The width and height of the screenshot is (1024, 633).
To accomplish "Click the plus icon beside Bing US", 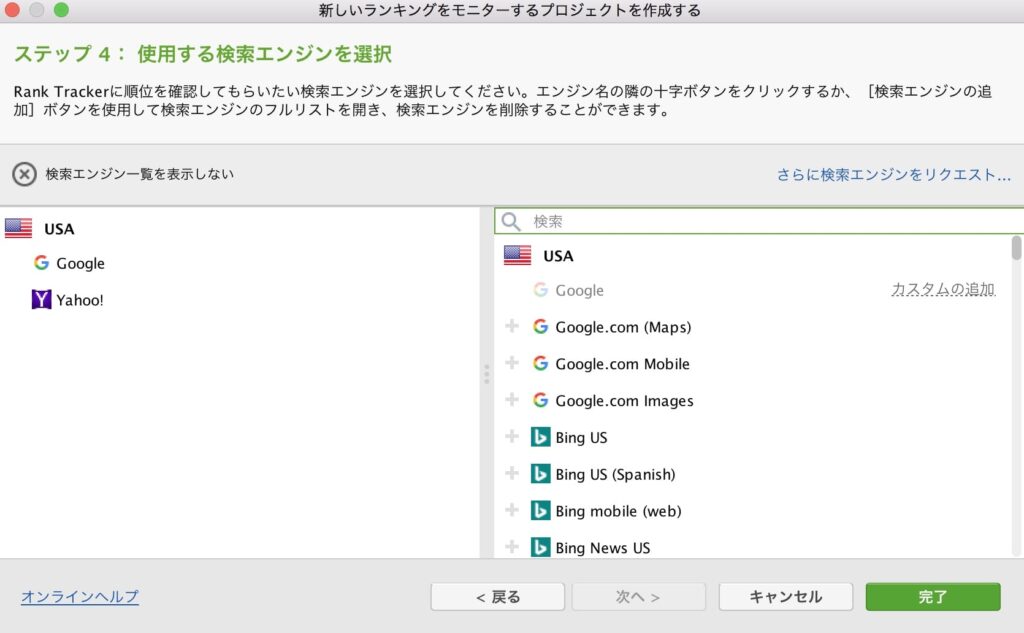I will [x=512, y=436].
